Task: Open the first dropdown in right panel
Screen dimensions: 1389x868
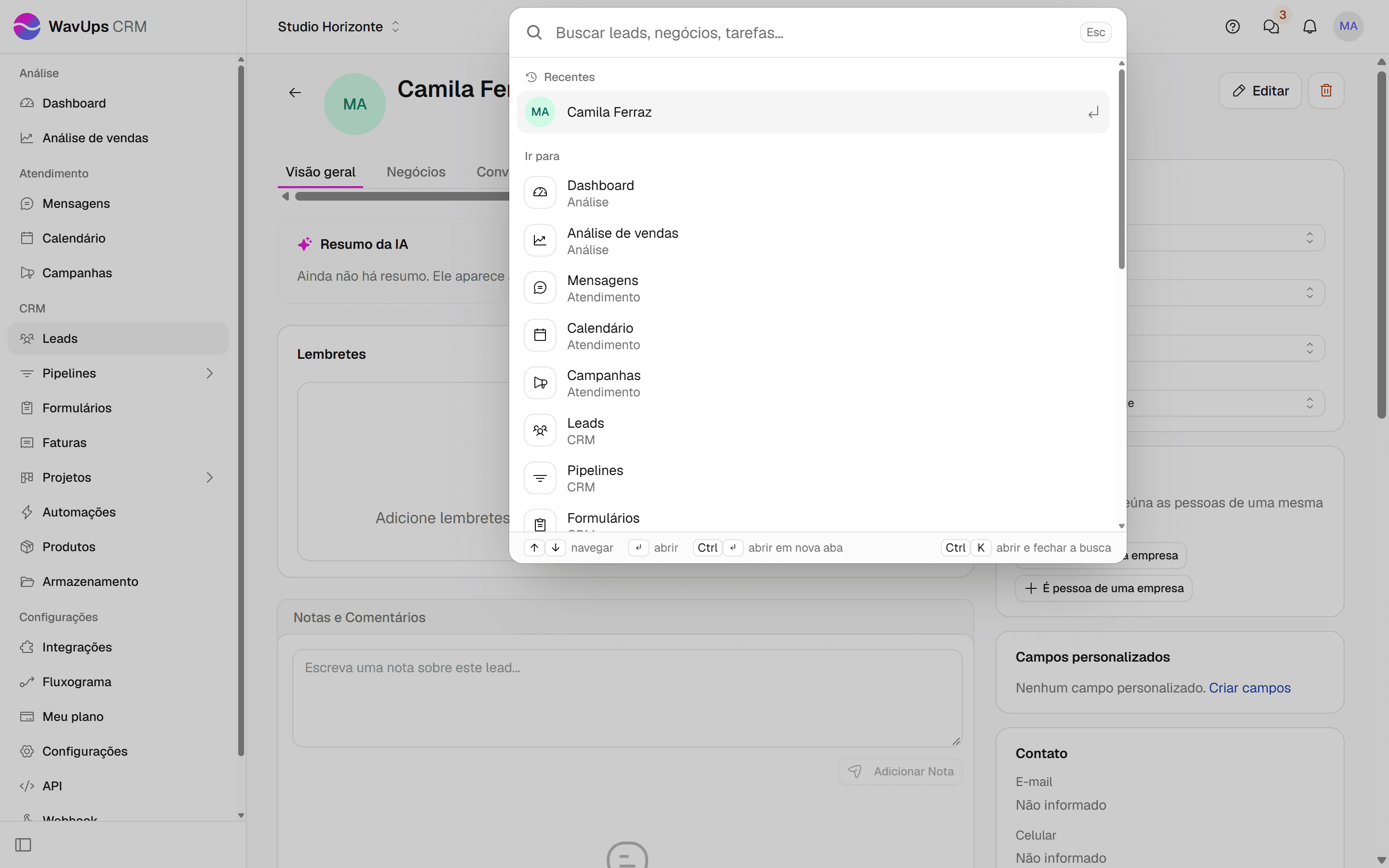Action: click(1225, 238)
